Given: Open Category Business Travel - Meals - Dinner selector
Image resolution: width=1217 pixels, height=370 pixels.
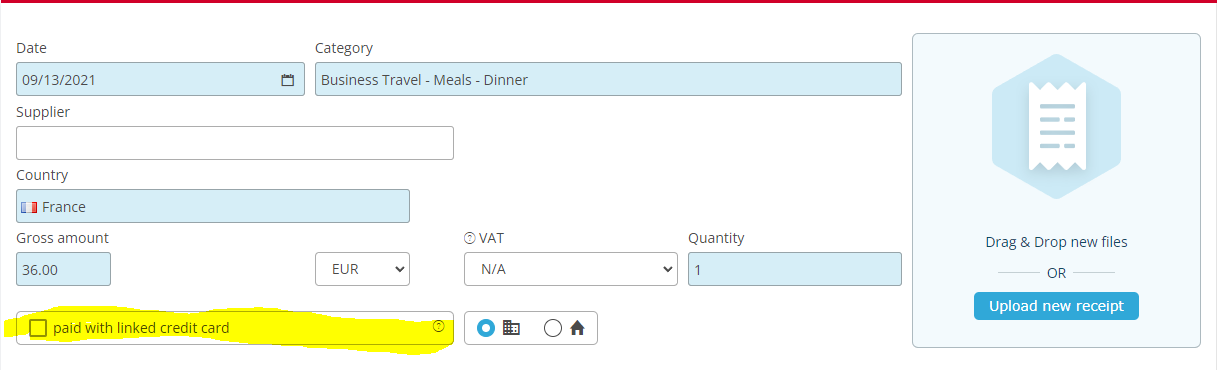Looking at the screenshot, I should 608,80.
